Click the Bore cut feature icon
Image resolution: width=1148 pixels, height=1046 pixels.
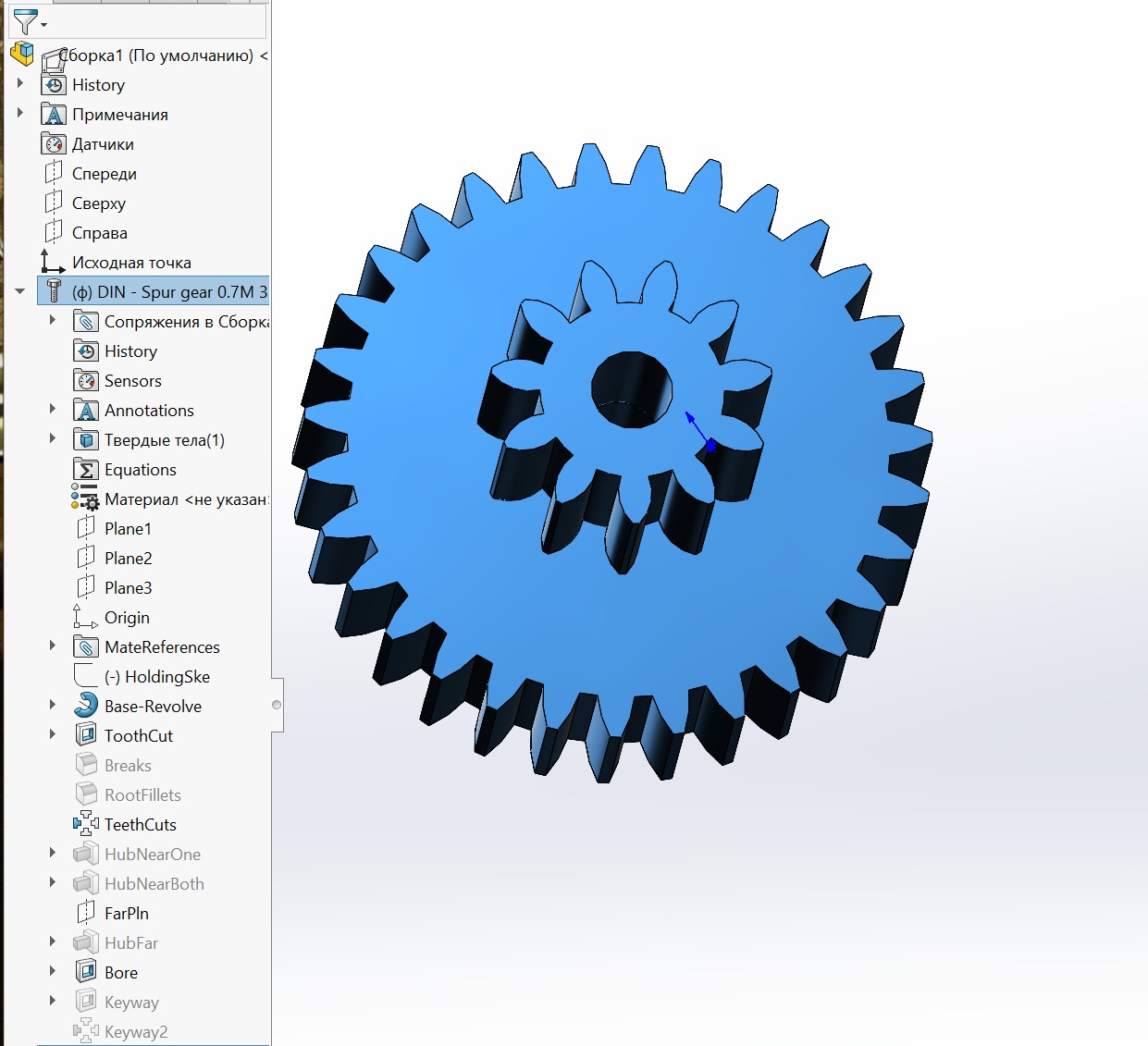86,972
